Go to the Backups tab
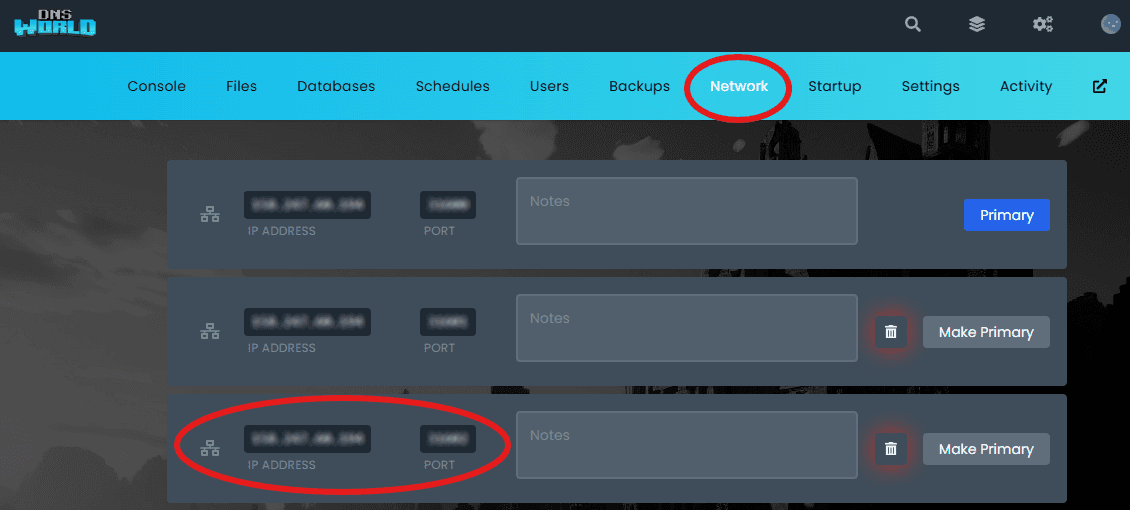This screenshot has height=510, width=1130. point(639,86)
